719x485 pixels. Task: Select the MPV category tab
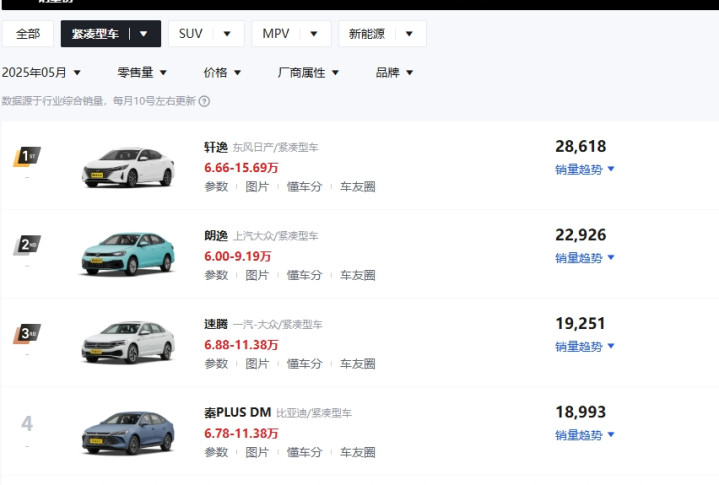276,33
